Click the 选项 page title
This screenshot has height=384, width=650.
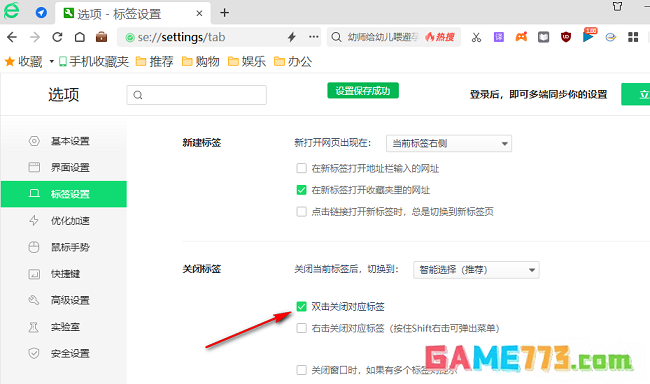pyautogui.click(x=63, y=95)
